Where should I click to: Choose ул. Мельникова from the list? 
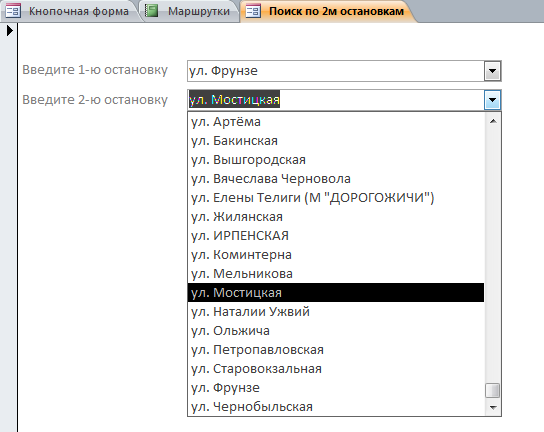pyautogui.click(x=335, y=274)
